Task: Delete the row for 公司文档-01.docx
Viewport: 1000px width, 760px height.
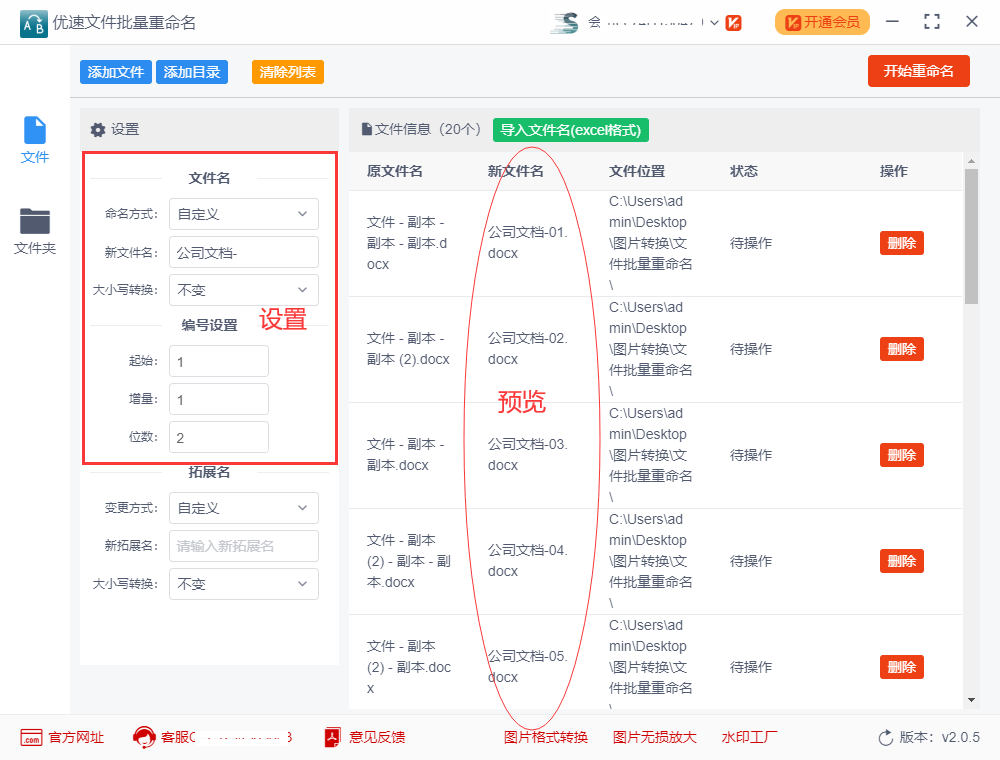Action: pos(902,243)
